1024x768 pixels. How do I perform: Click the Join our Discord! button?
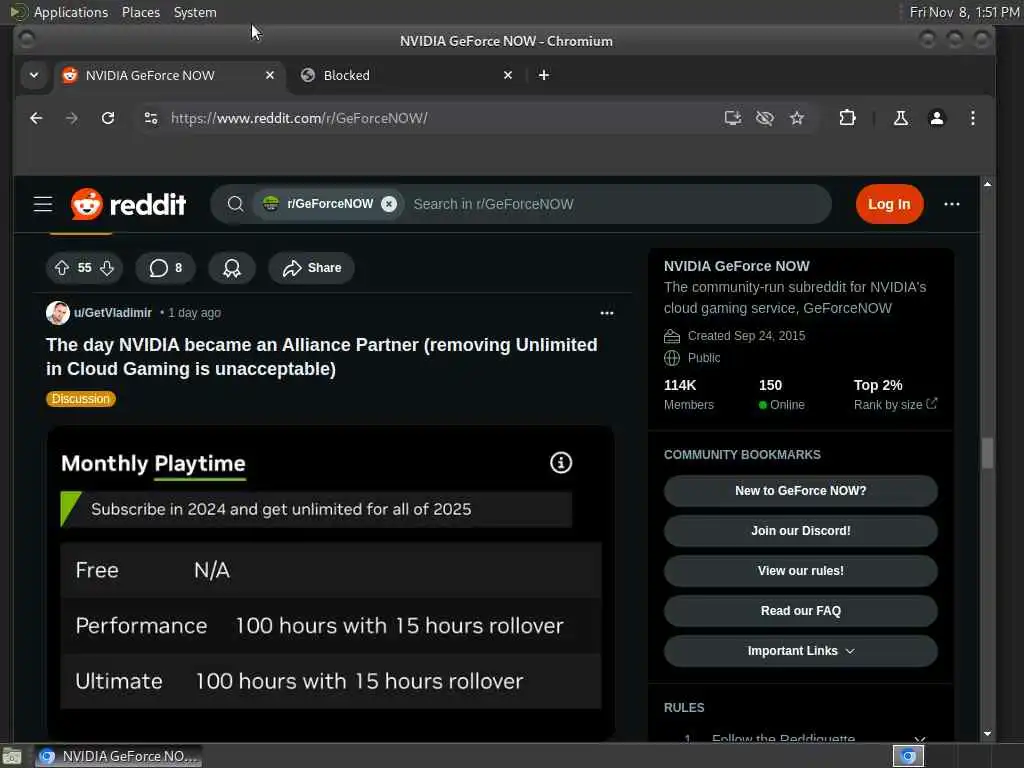point(801,531)
